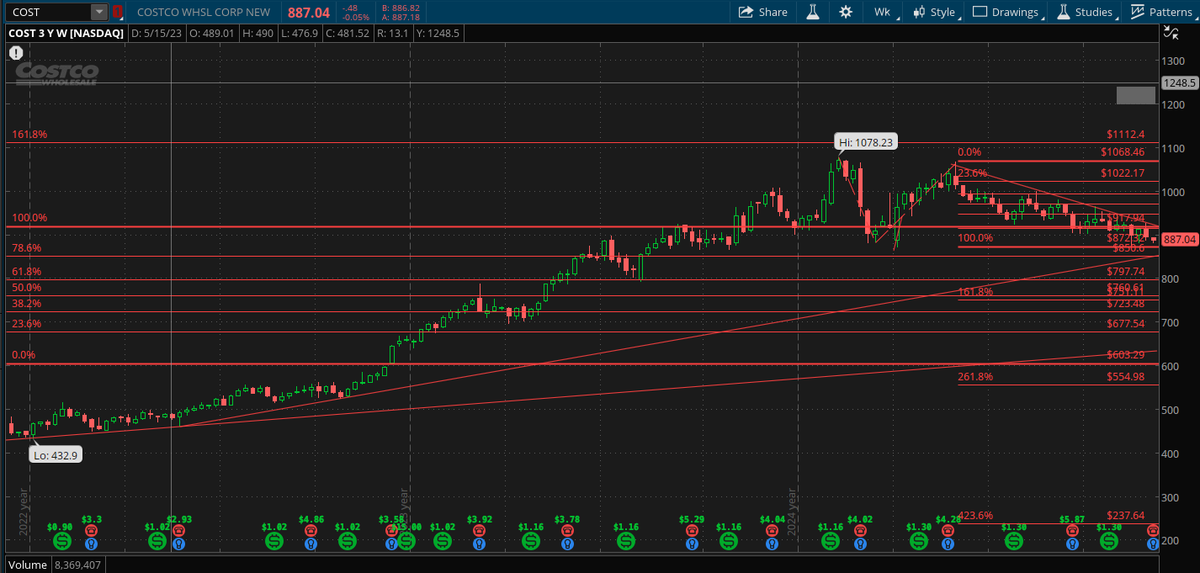Viewport: 1200px width, 573px height.
Task: Click the 261.8% extension label
Action: point(976,377)
